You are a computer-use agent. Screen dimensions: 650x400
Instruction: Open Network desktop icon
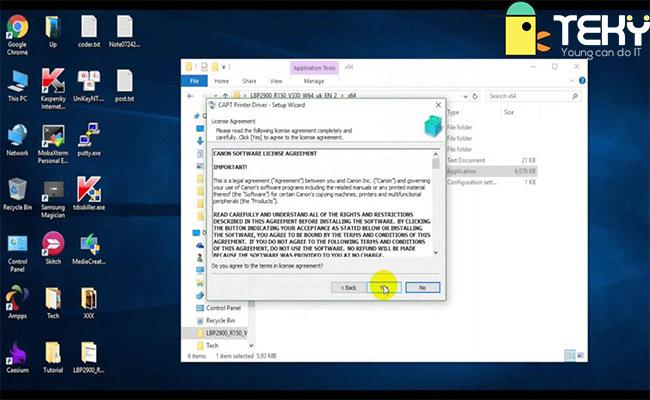click(17, 140)
